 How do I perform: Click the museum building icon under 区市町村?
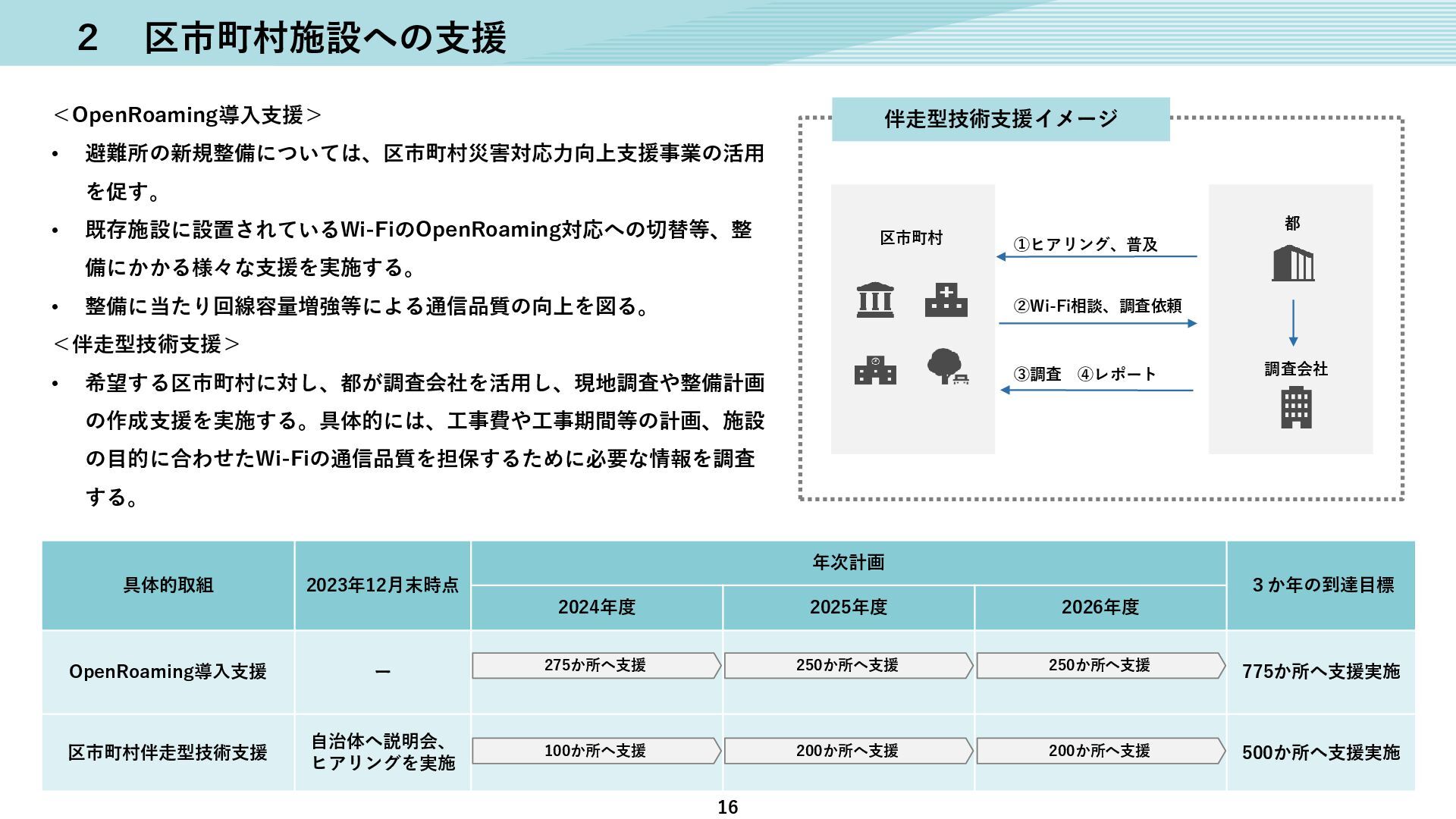pos(874,300)
